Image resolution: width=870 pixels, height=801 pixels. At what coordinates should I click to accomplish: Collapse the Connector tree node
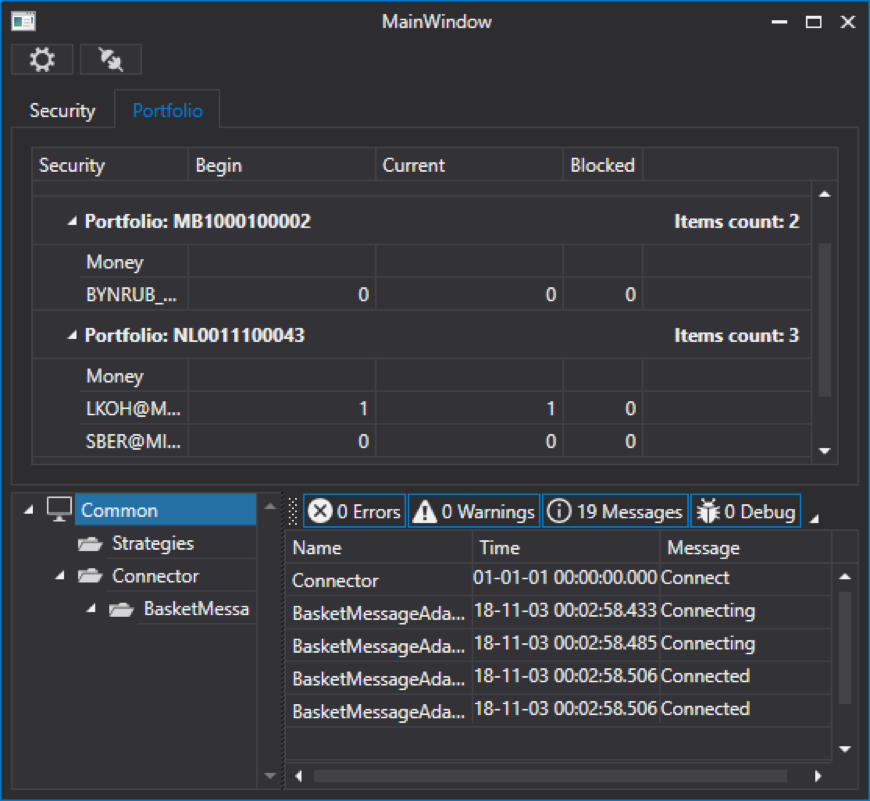[60, 576]
